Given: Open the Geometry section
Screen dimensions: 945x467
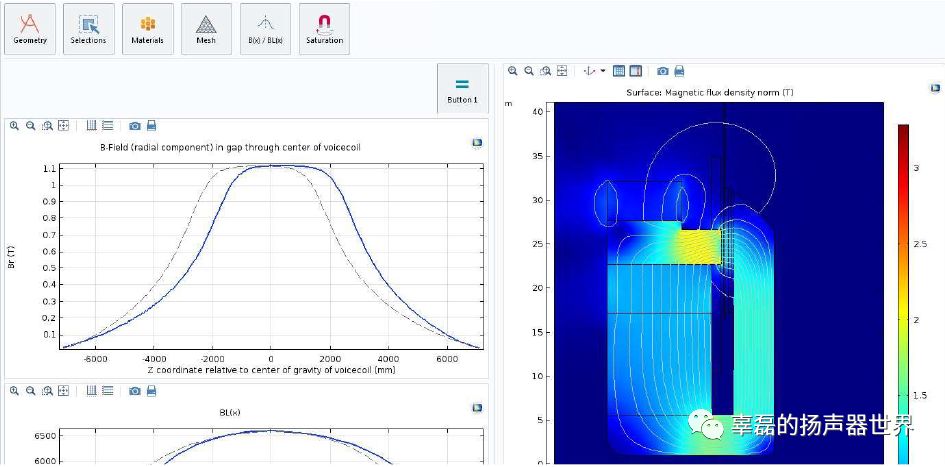Looking at the screenshot, I should (x=30, y=29).
